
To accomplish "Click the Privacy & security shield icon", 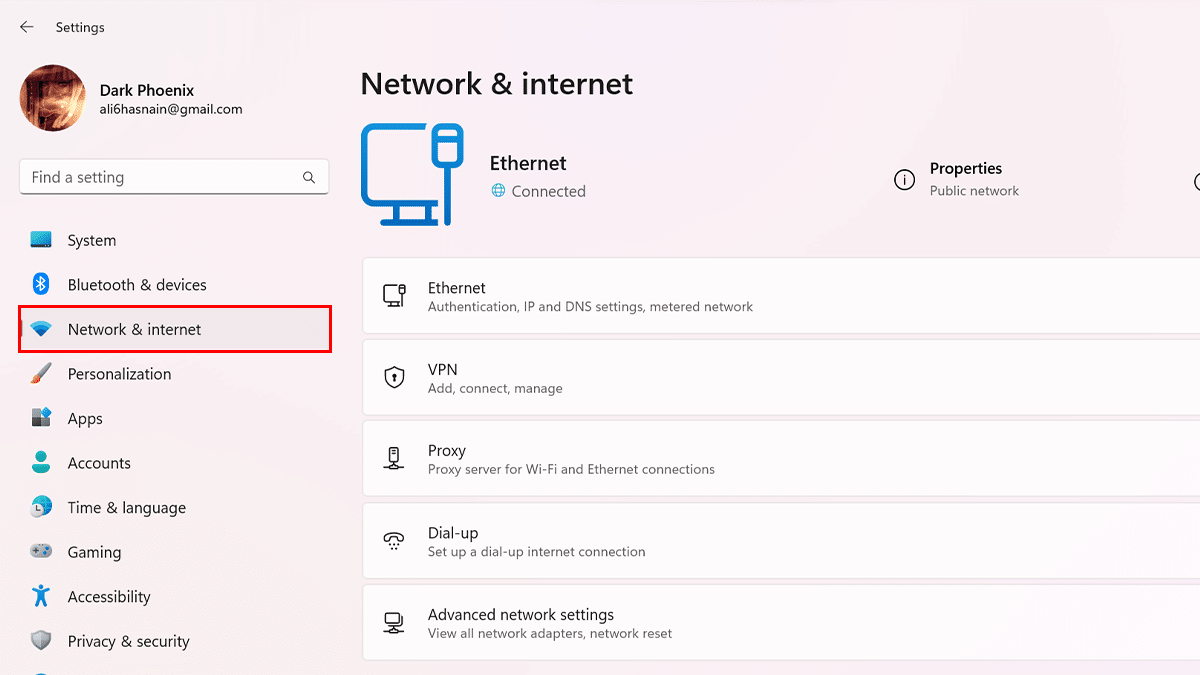I will (41, 641).
